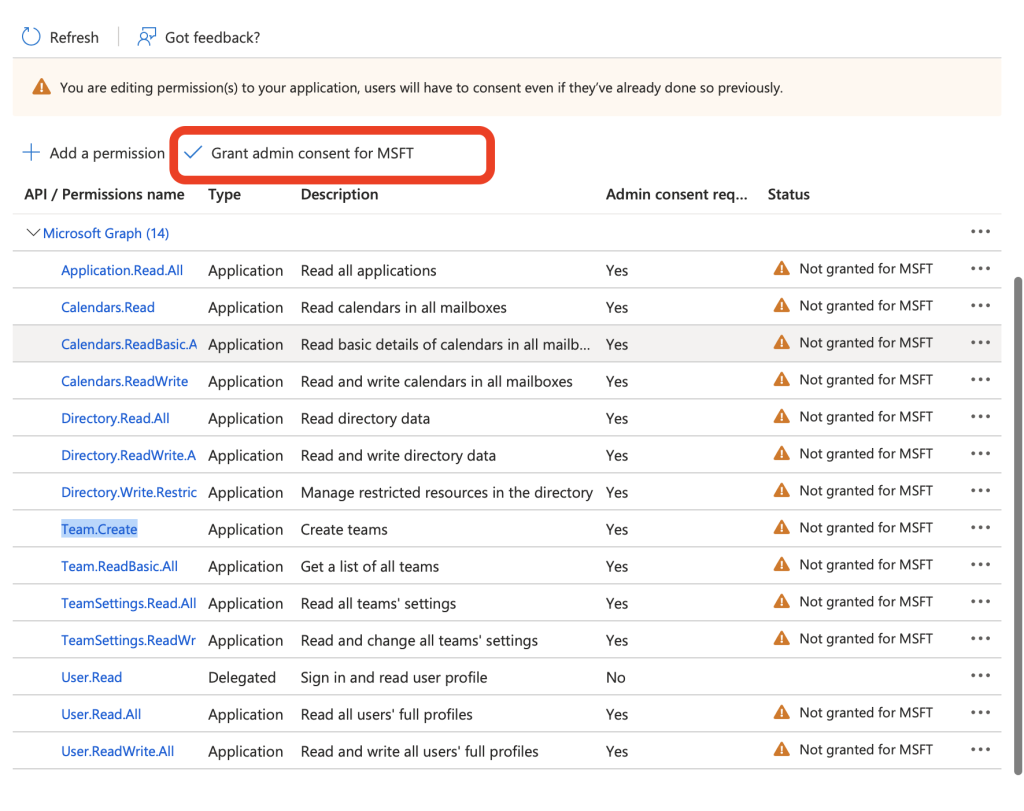
Task: Open the ellipsis menu for Directory.ReadWrite.A row
Action: [x=980, y=454]
